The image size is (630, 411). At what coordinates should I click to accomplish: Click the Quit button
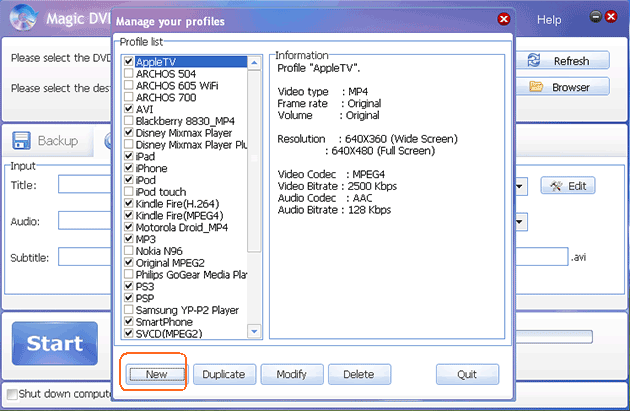click(x=467, y=374)
